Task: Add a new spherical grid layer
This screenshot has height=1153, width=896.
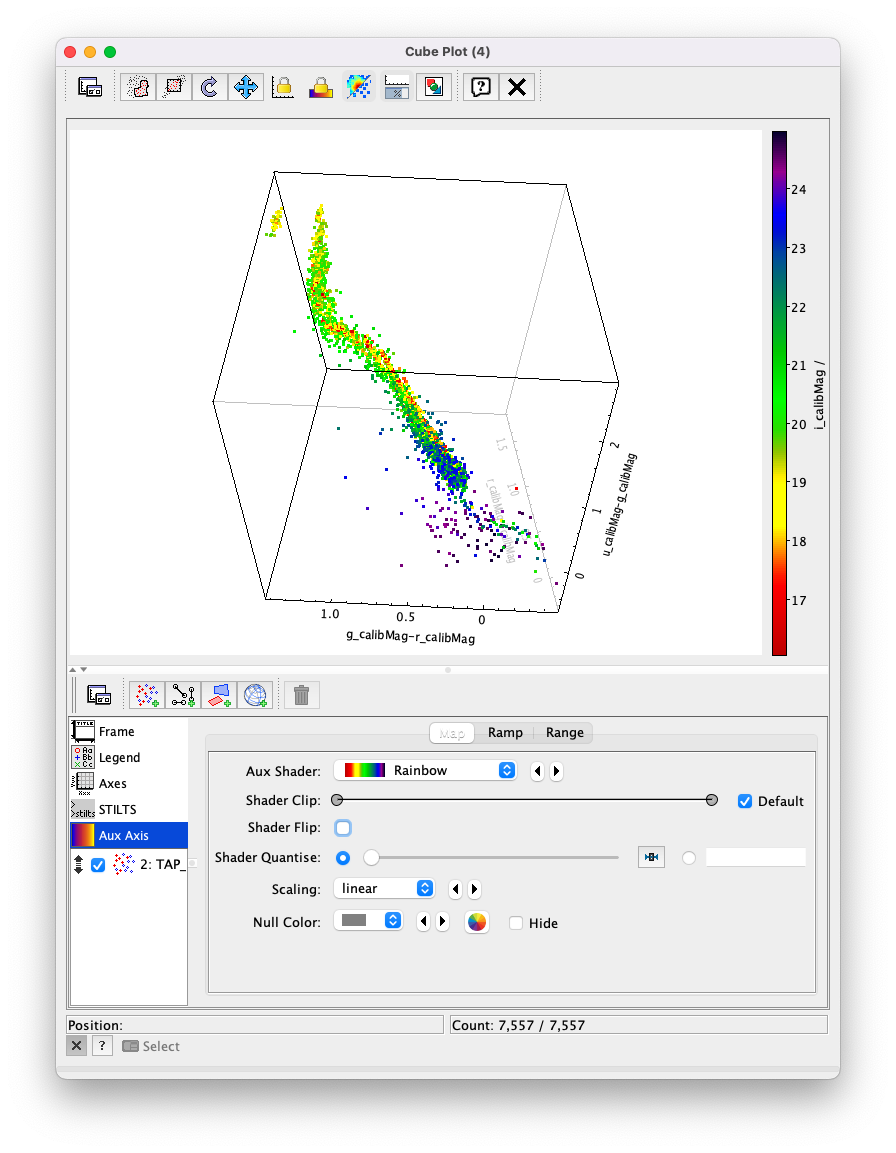Action: pyautogui.click(x=257, y=693)
